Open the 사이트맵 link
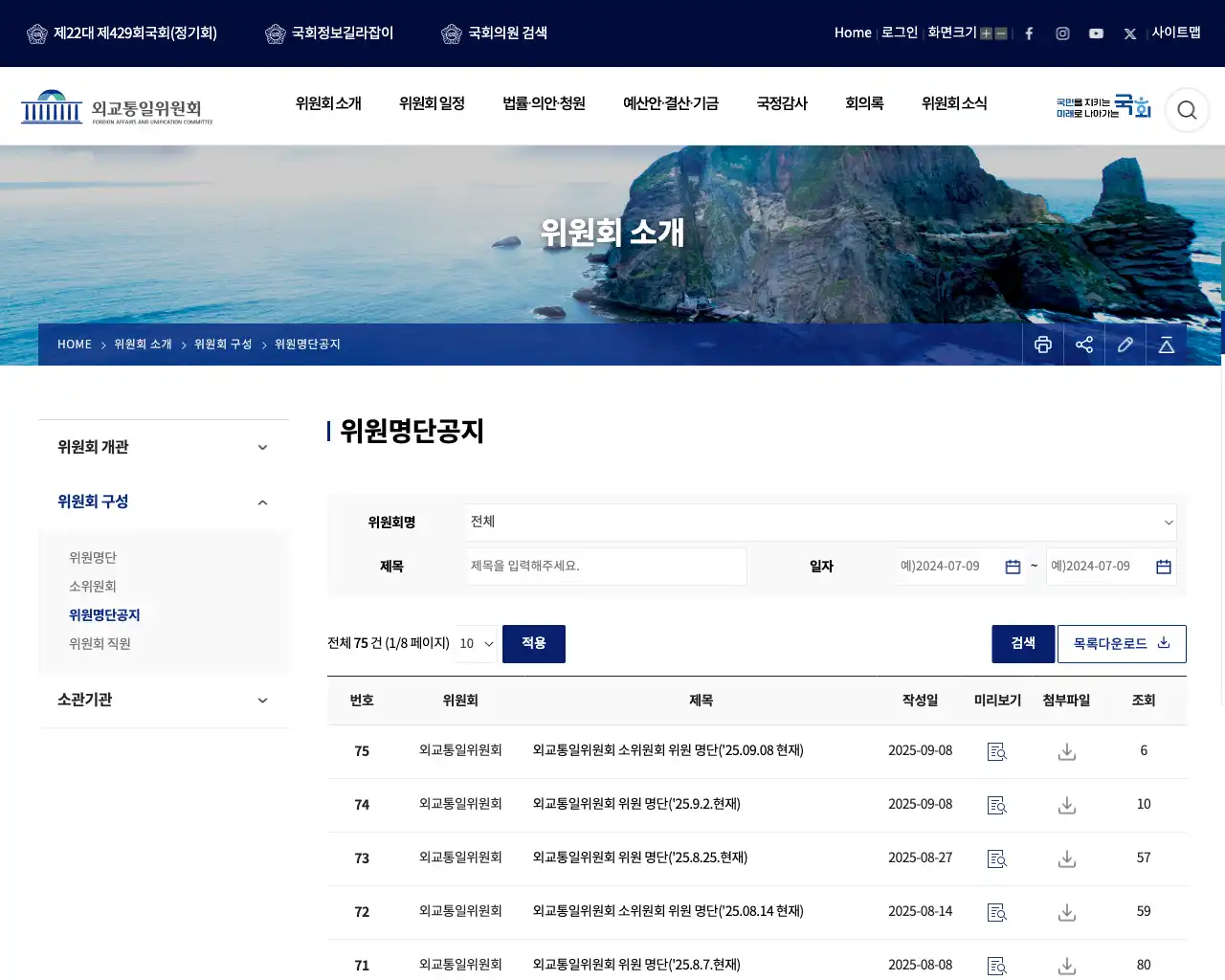 point(1176,33)
